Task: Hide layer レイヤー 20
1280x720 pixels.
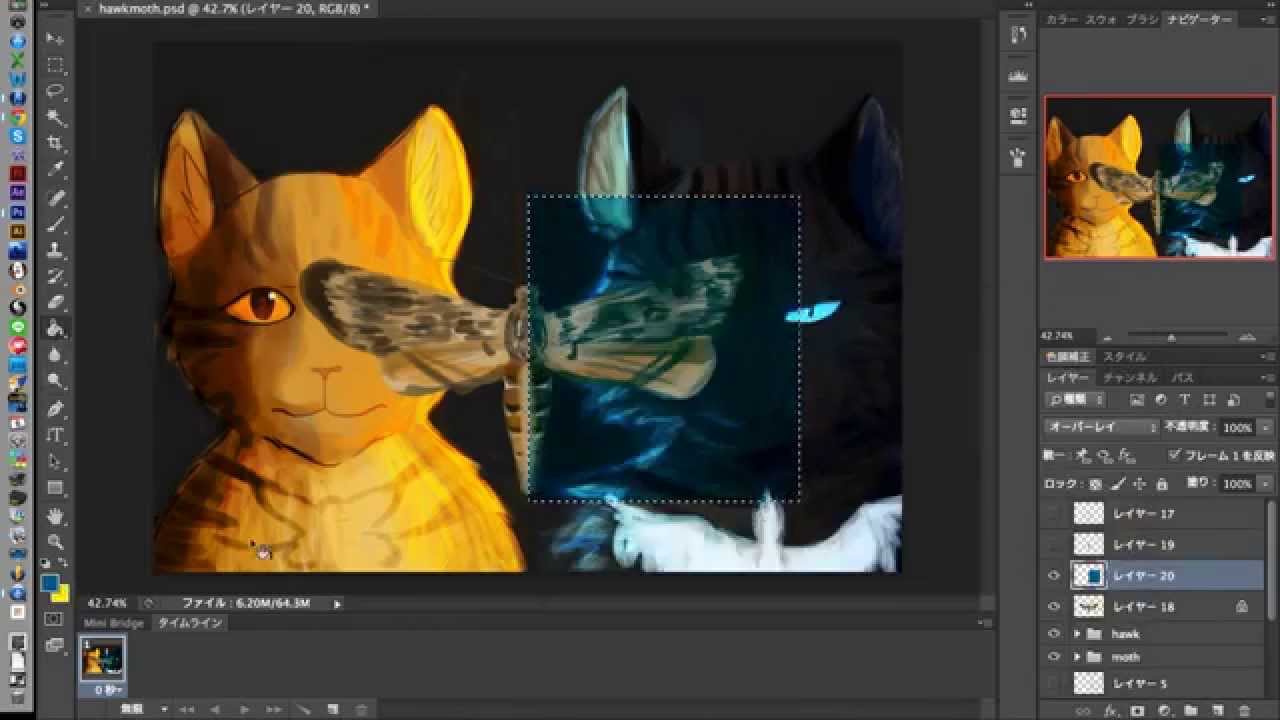Action: 1053,576
